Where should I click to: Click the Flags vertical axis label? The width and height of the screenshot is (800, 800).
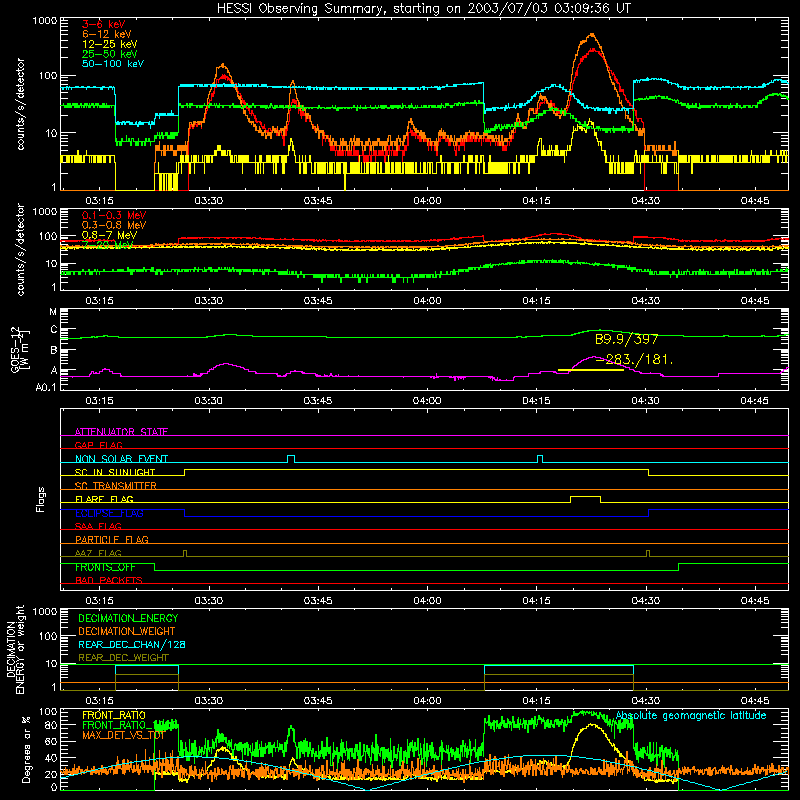[x=41, y=499]
